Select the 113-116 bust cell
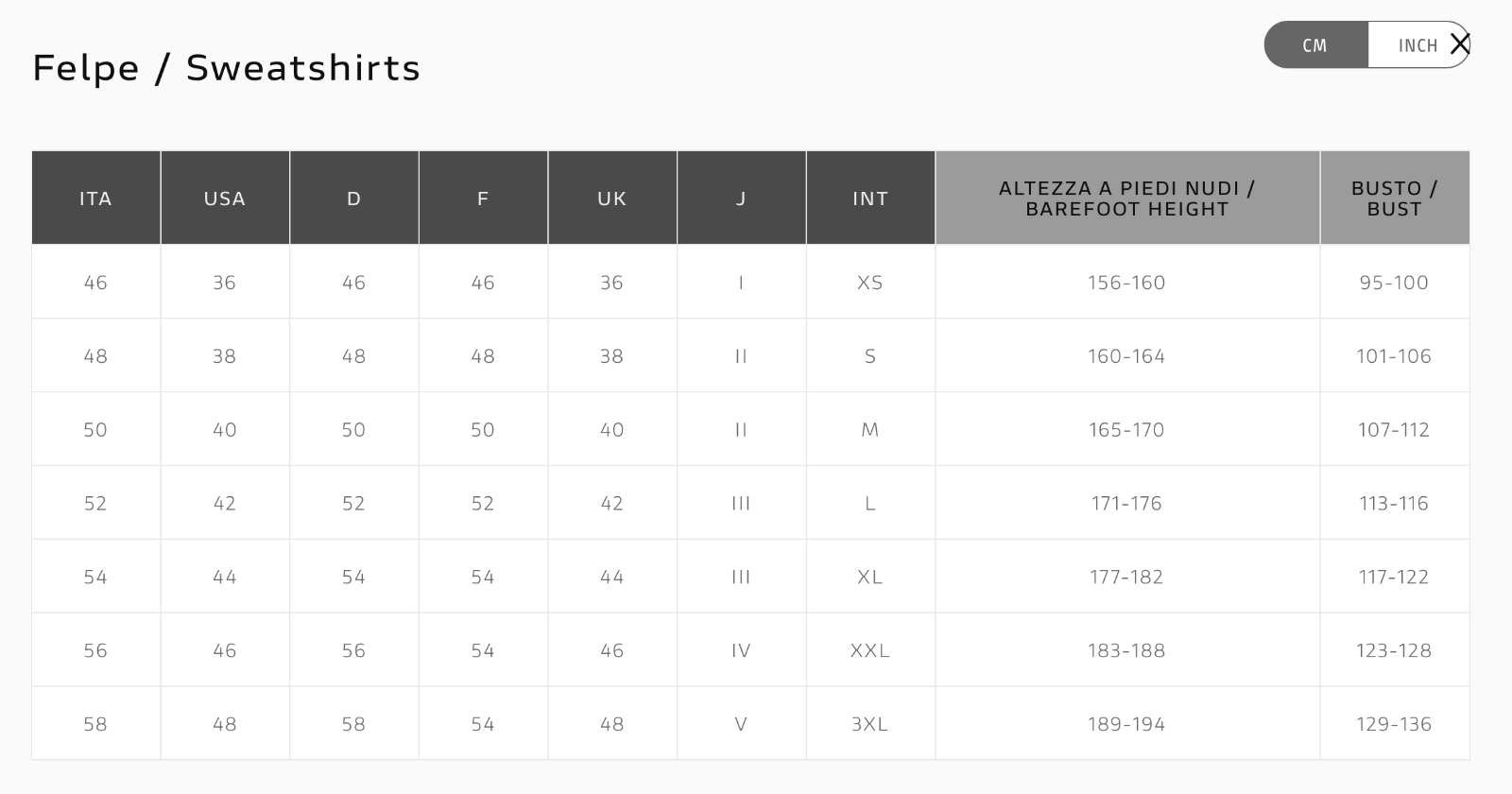1512x794 pixels. click(1394, 503)
